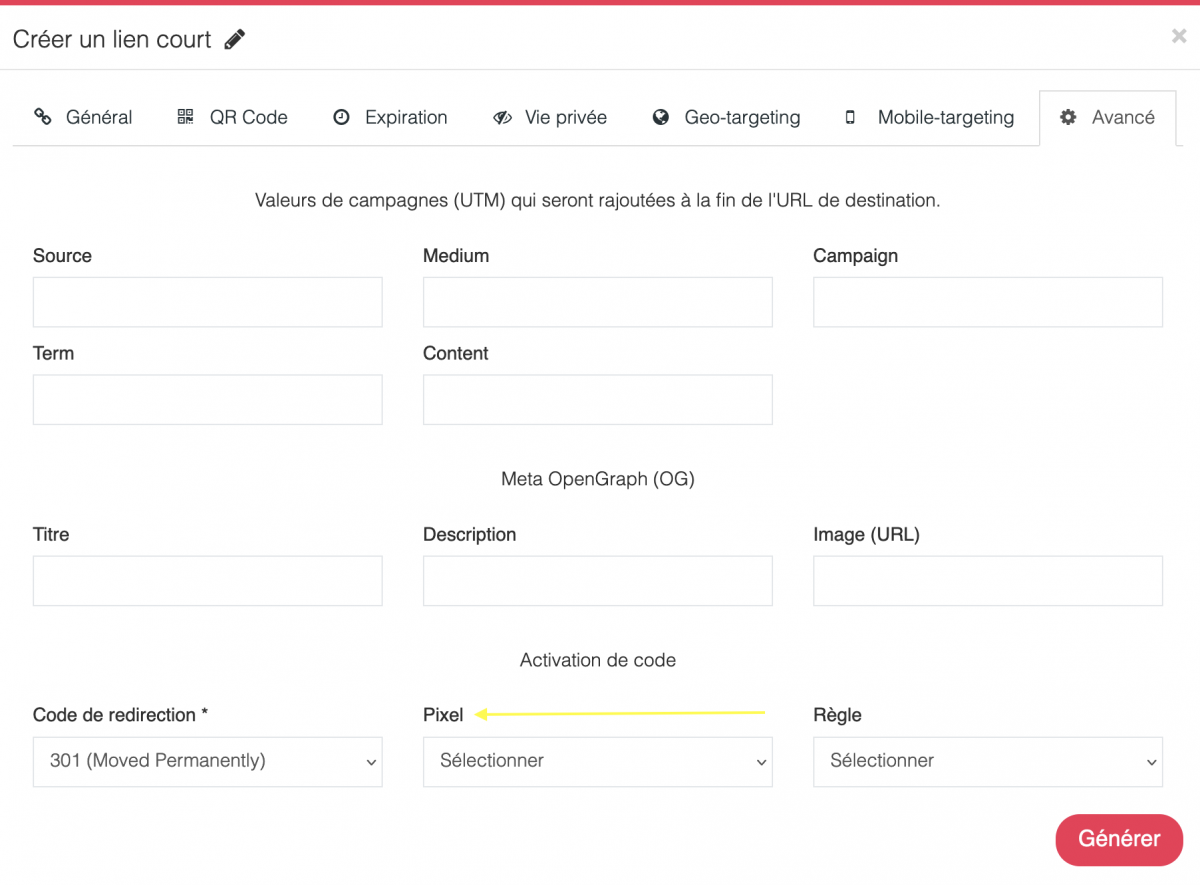The image size is (1200, 885).
Task: Open the Code de redirection dropdown
Action: 208,762
